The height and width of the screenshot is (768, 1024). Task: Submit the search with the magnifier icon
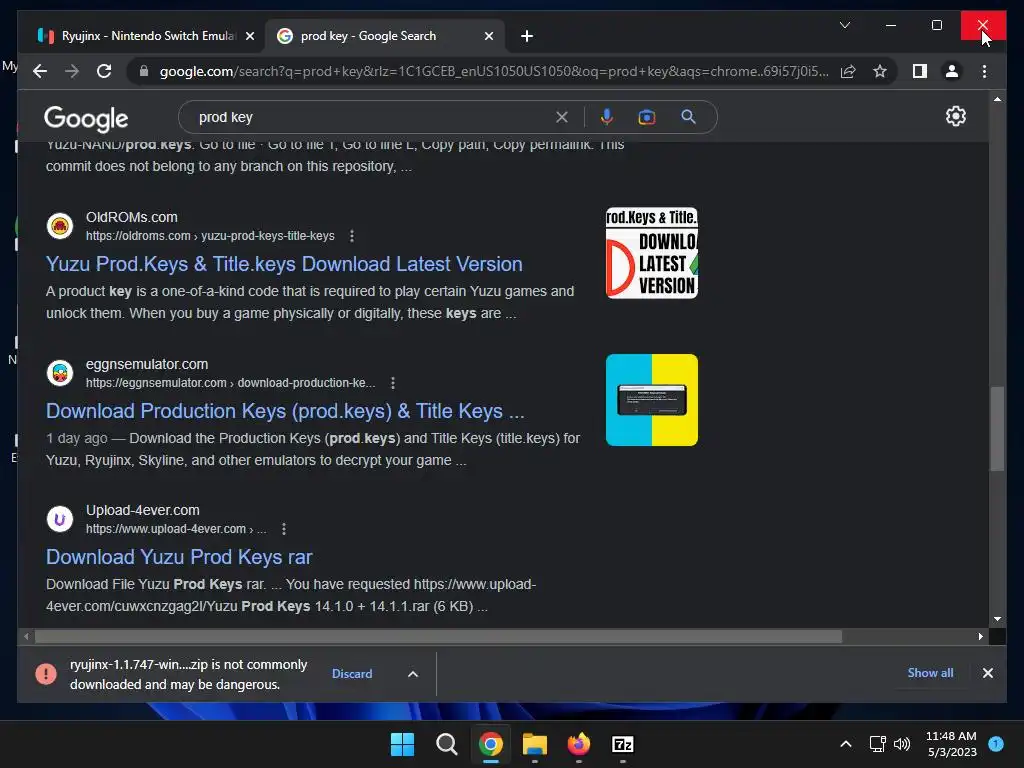coord(688,117)
